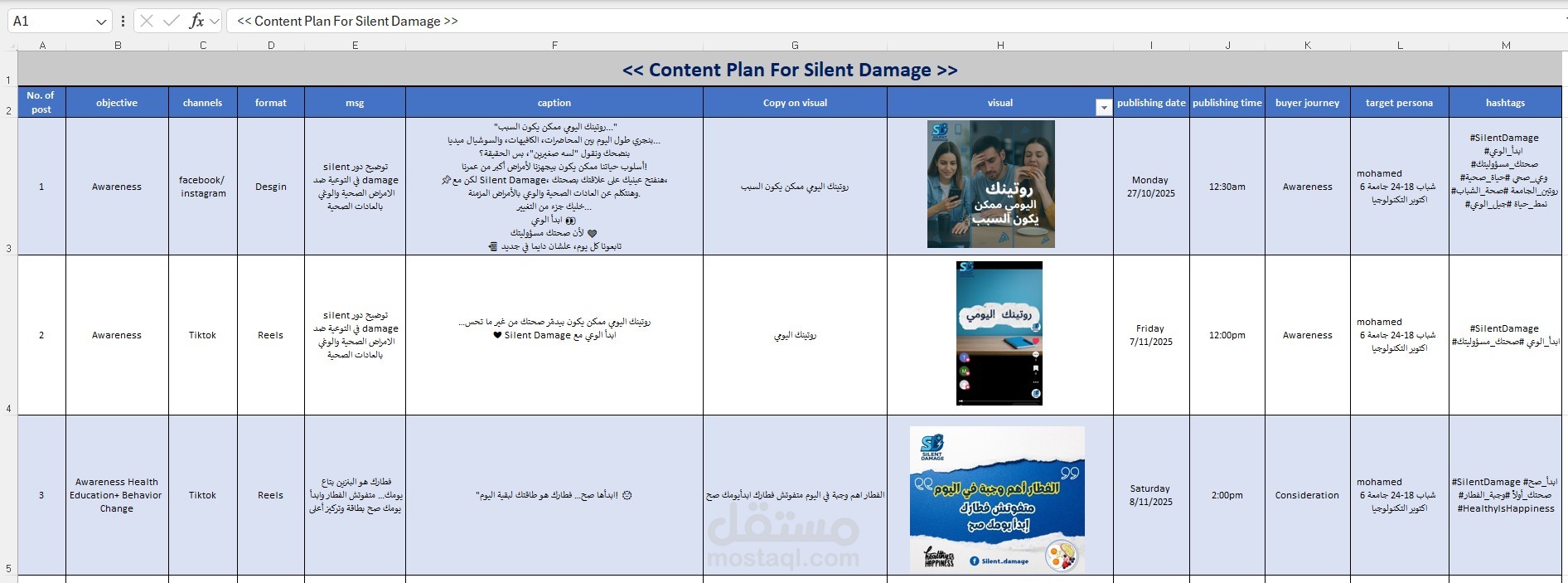Select column F header

coord(554,45)
